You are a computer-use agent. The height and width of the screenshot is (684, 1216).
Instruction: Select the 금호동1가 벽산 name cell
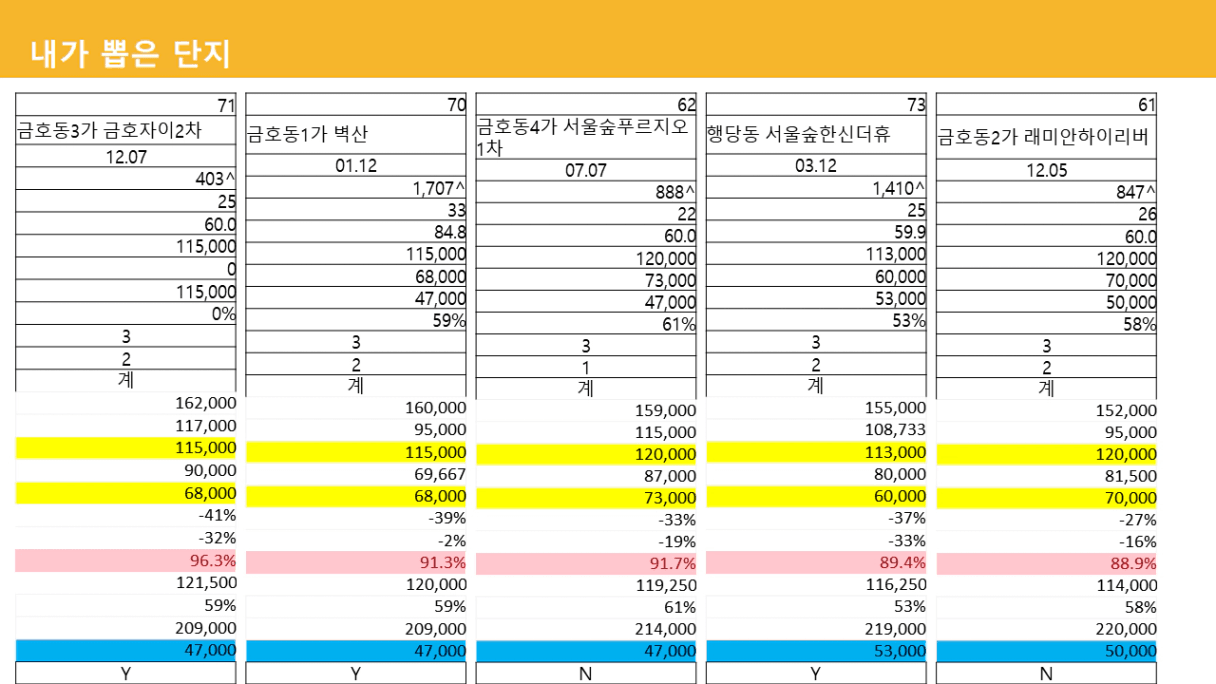(356, 135)
